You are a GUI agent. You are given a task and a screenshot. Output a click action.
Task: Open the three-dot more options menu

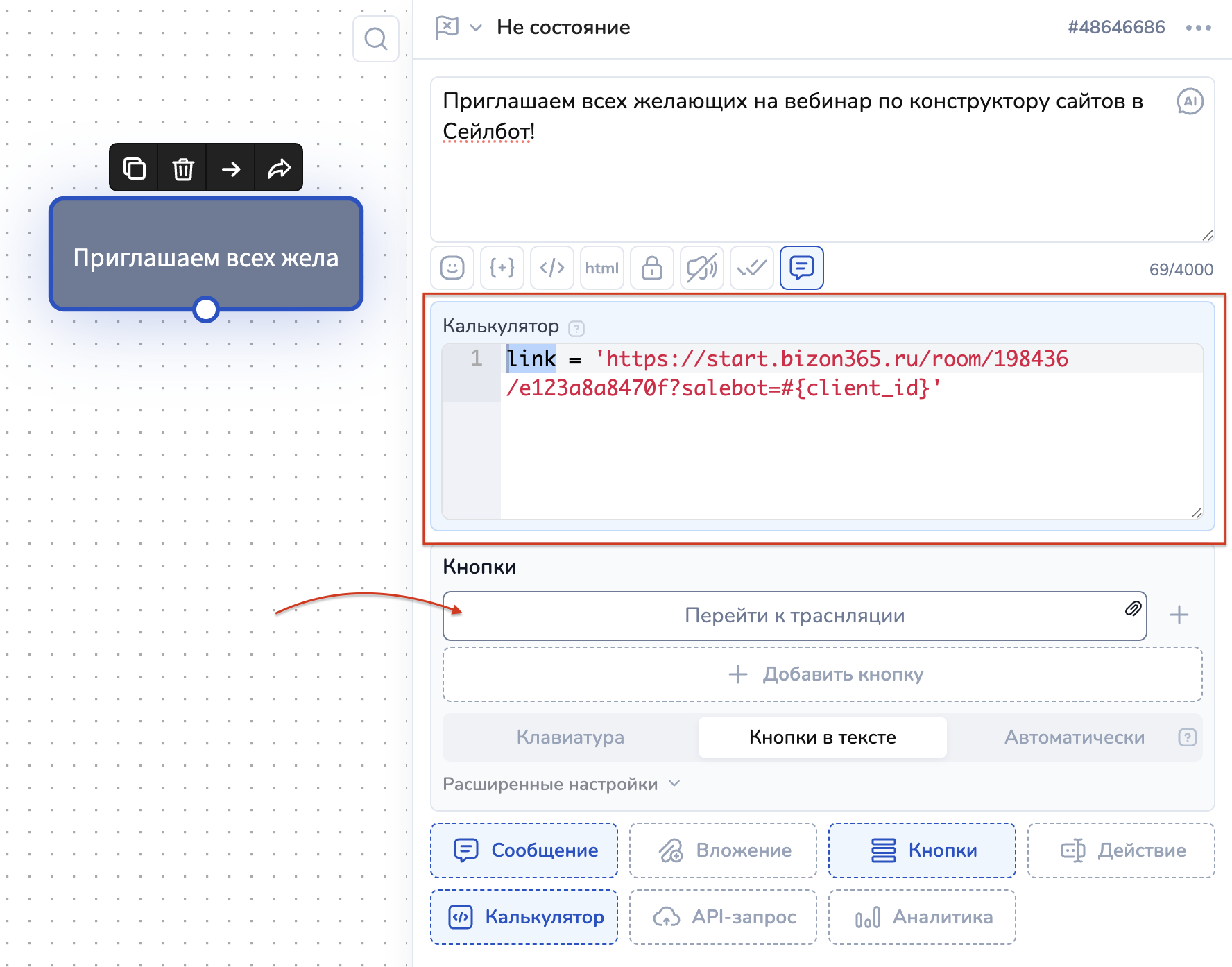[x=1198, y=28]
